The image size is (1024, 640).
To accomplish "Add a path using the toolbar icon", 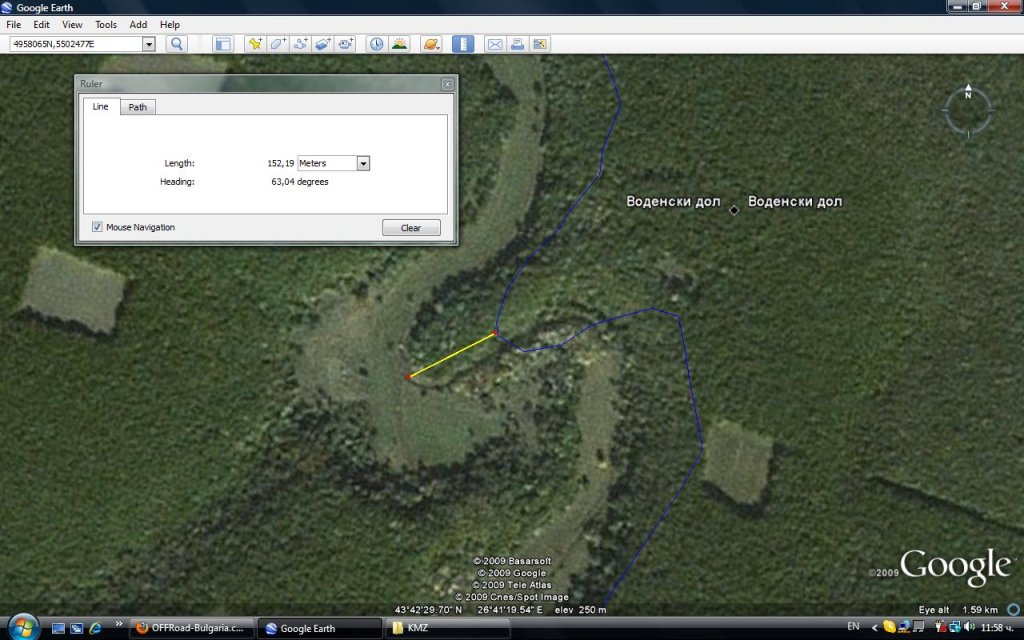I will (300, 44).
